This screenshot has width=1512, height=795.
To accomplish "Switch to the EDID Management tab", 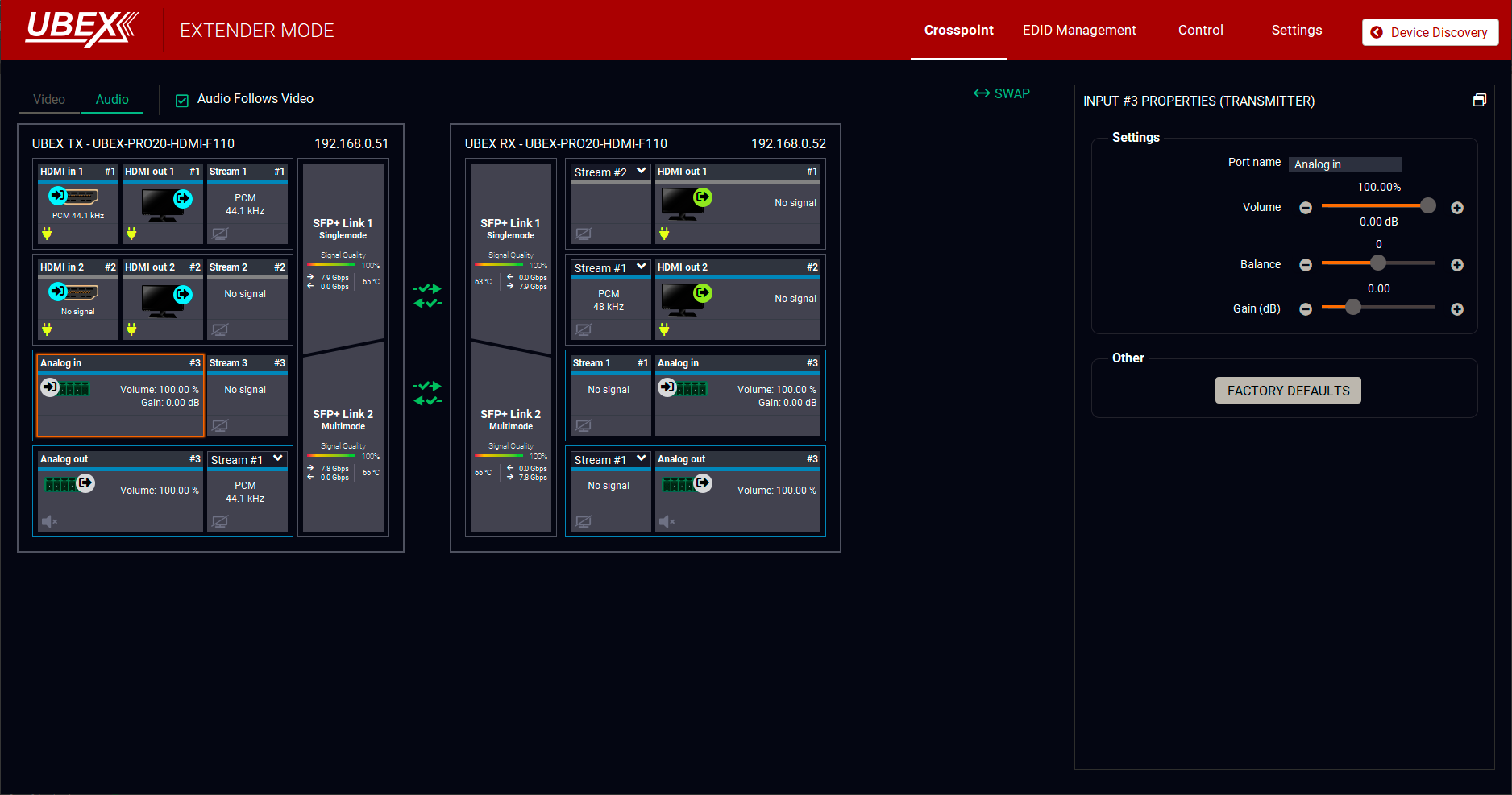I will point(1078,31).
